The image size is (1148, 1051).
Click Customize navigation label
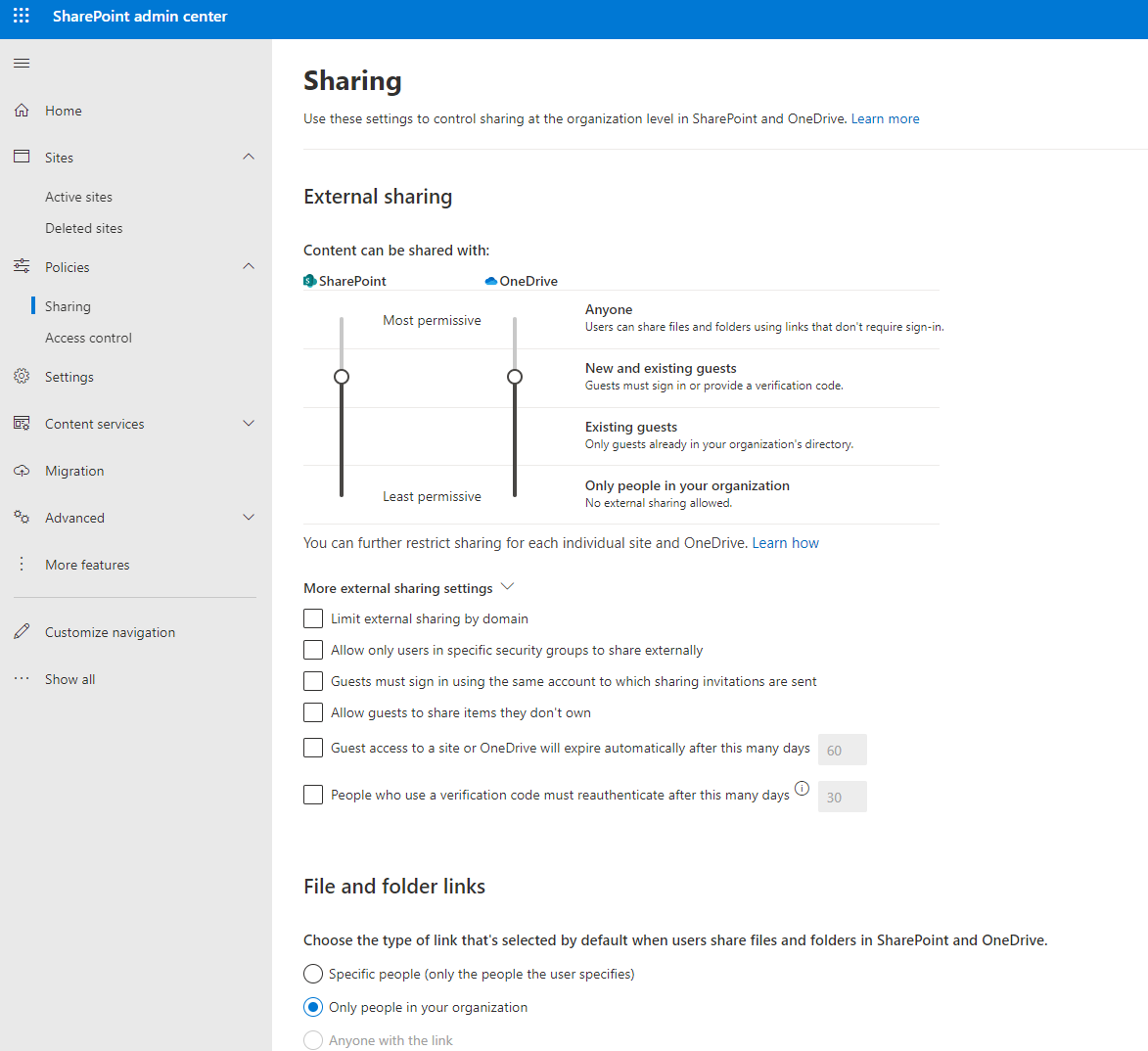(x=110, y=632)
